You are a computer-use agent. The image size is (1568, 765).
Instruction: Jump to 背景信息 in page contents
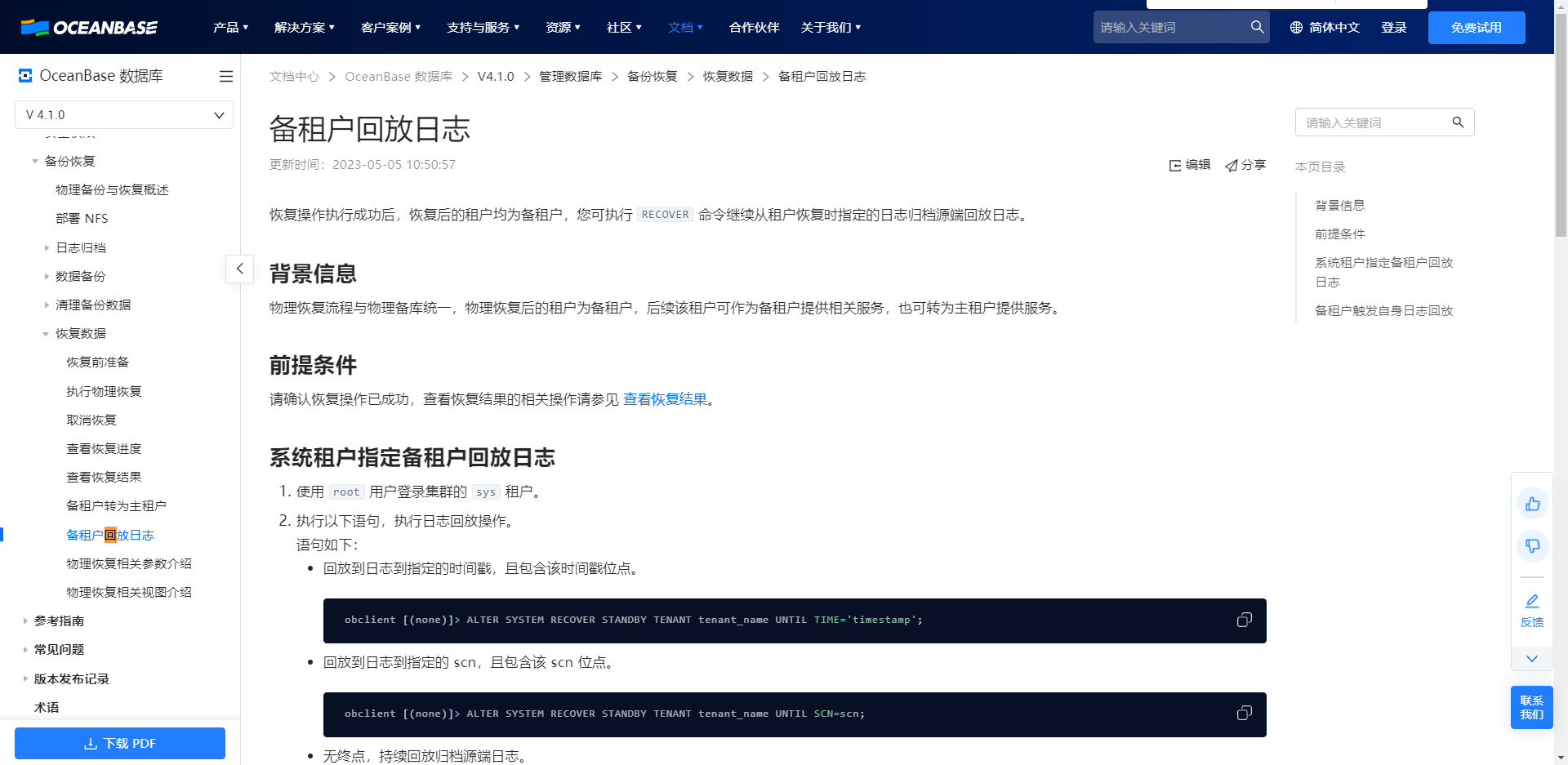(1340, 206)
